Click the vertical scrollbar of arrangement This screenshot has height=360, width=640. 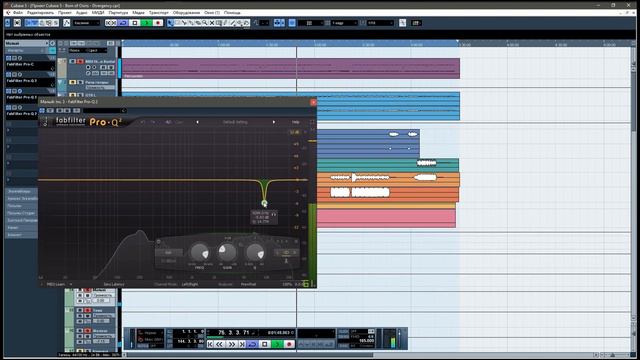click(634, 196)
